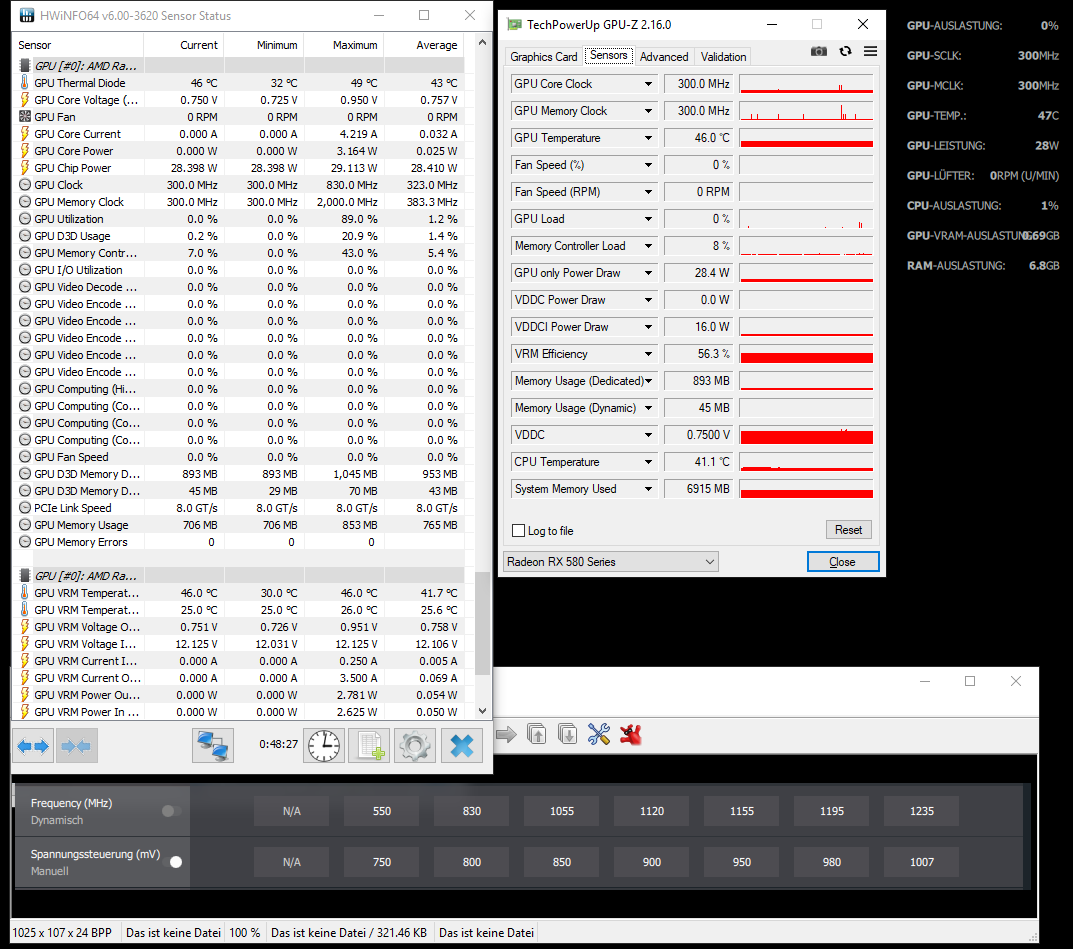Open Fan Speed (%) sensor dropdown
Viewport: 1073px width, 949px height.
point(648,165)
